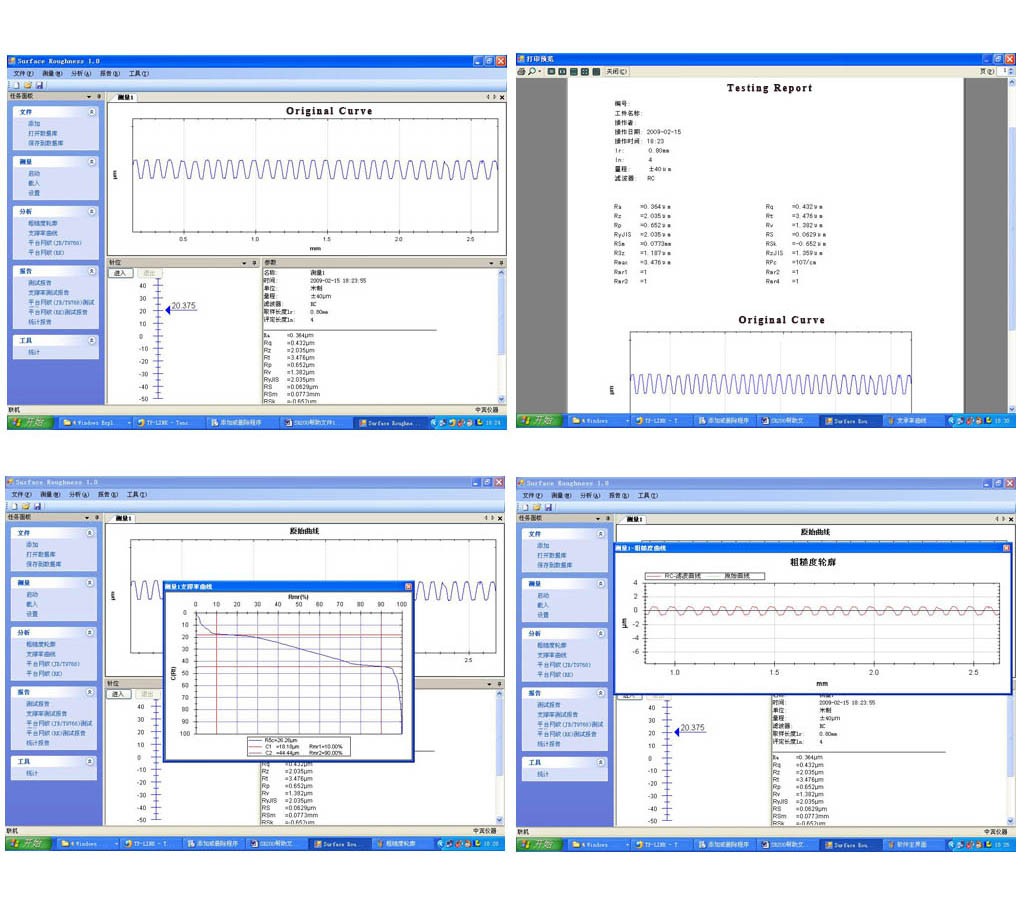Toggle the 针位 panel pin beside 20.375 needle under English curve
The image size is (1024, 917).
click(255, 263)
